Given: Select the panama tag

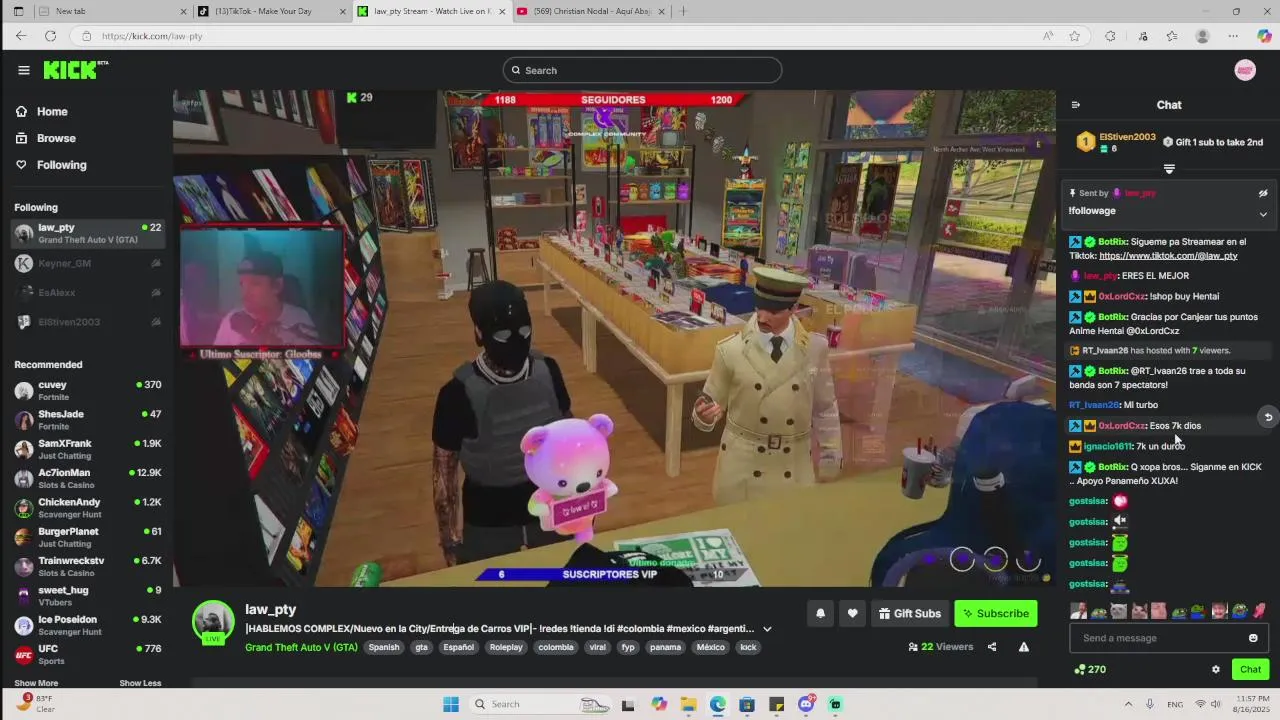Looking at the screenshot, I should [x=665, y=647].
